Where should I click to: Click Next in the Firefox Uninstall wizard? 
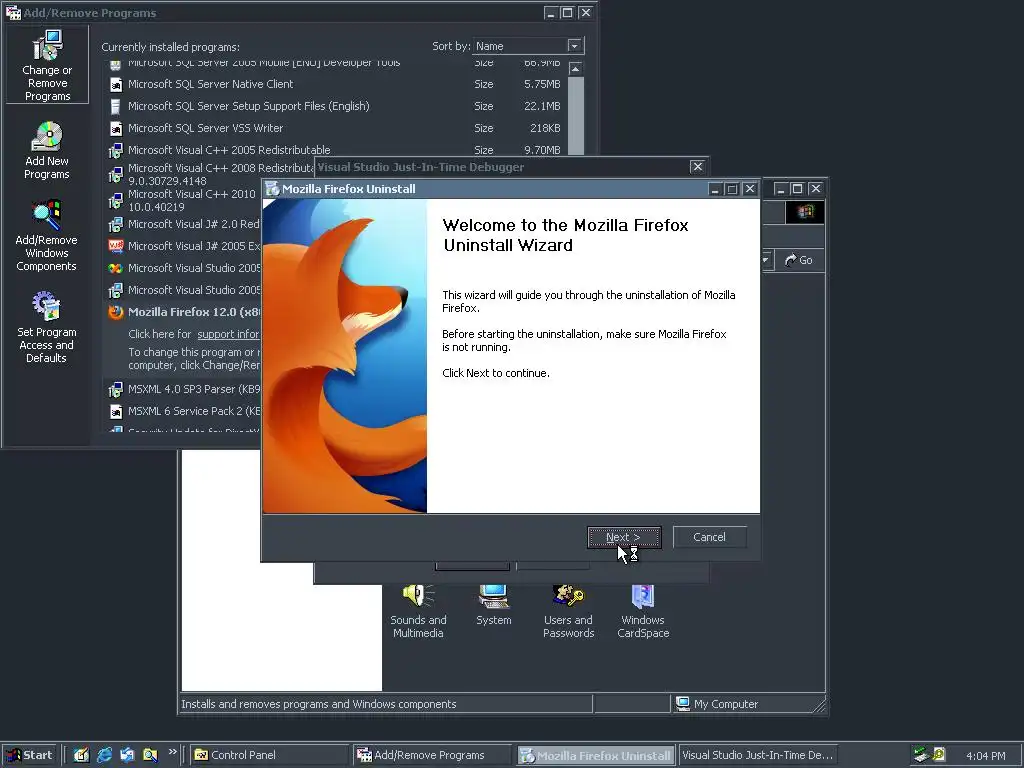click(x=624, y=537)
